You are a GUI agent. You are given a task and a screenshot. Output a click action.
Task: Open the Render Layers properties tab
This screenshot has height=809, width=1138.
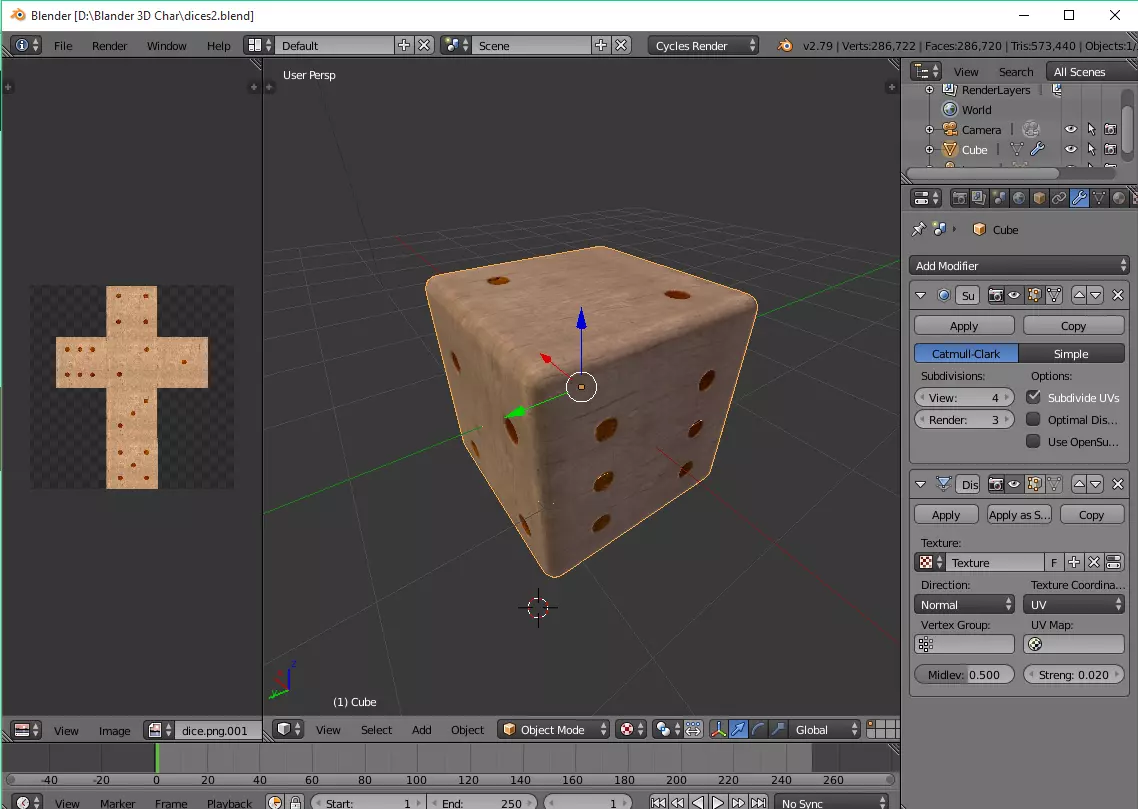tap(979, 198)
